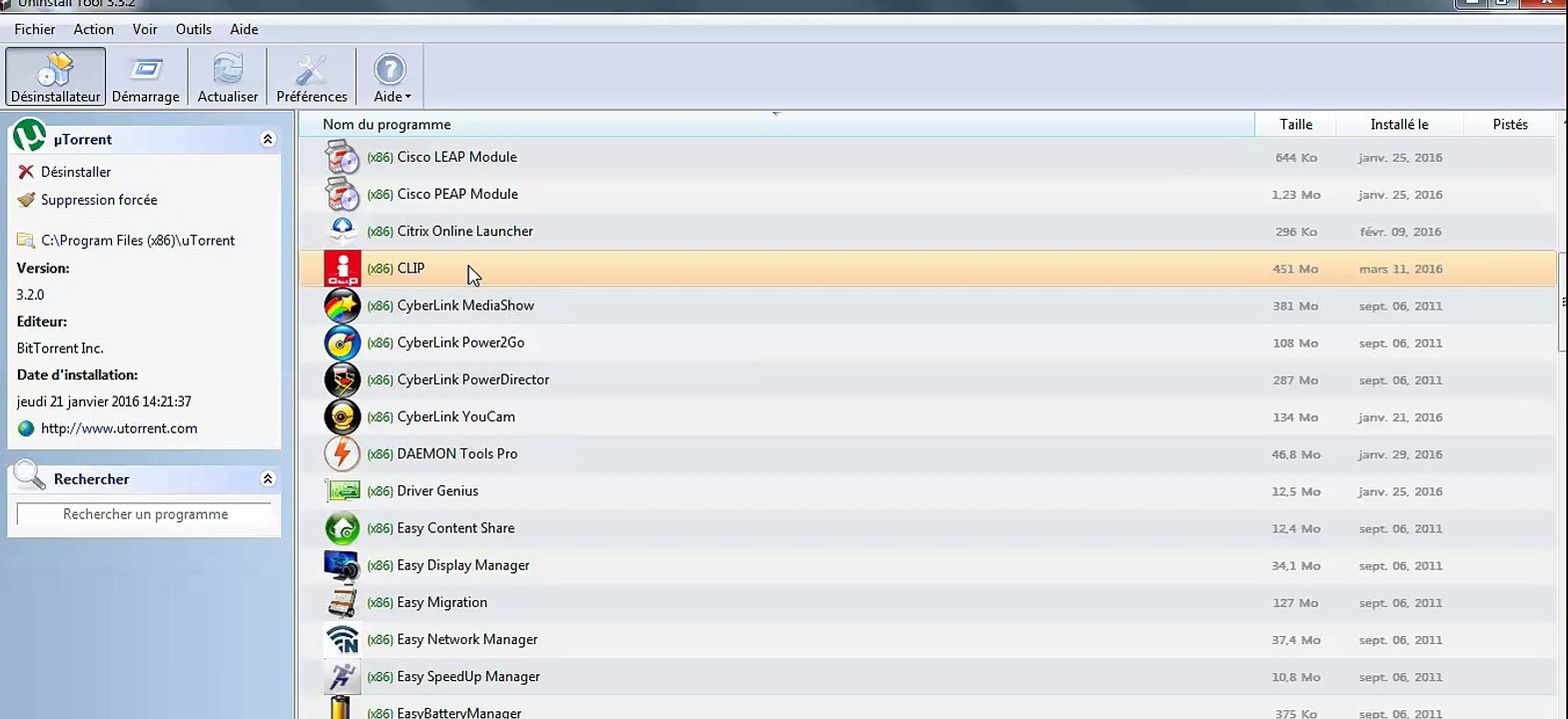The image size is (1568, 719).
Task: Click Désinstaller for µTorrent
Action: pos(76,172)
